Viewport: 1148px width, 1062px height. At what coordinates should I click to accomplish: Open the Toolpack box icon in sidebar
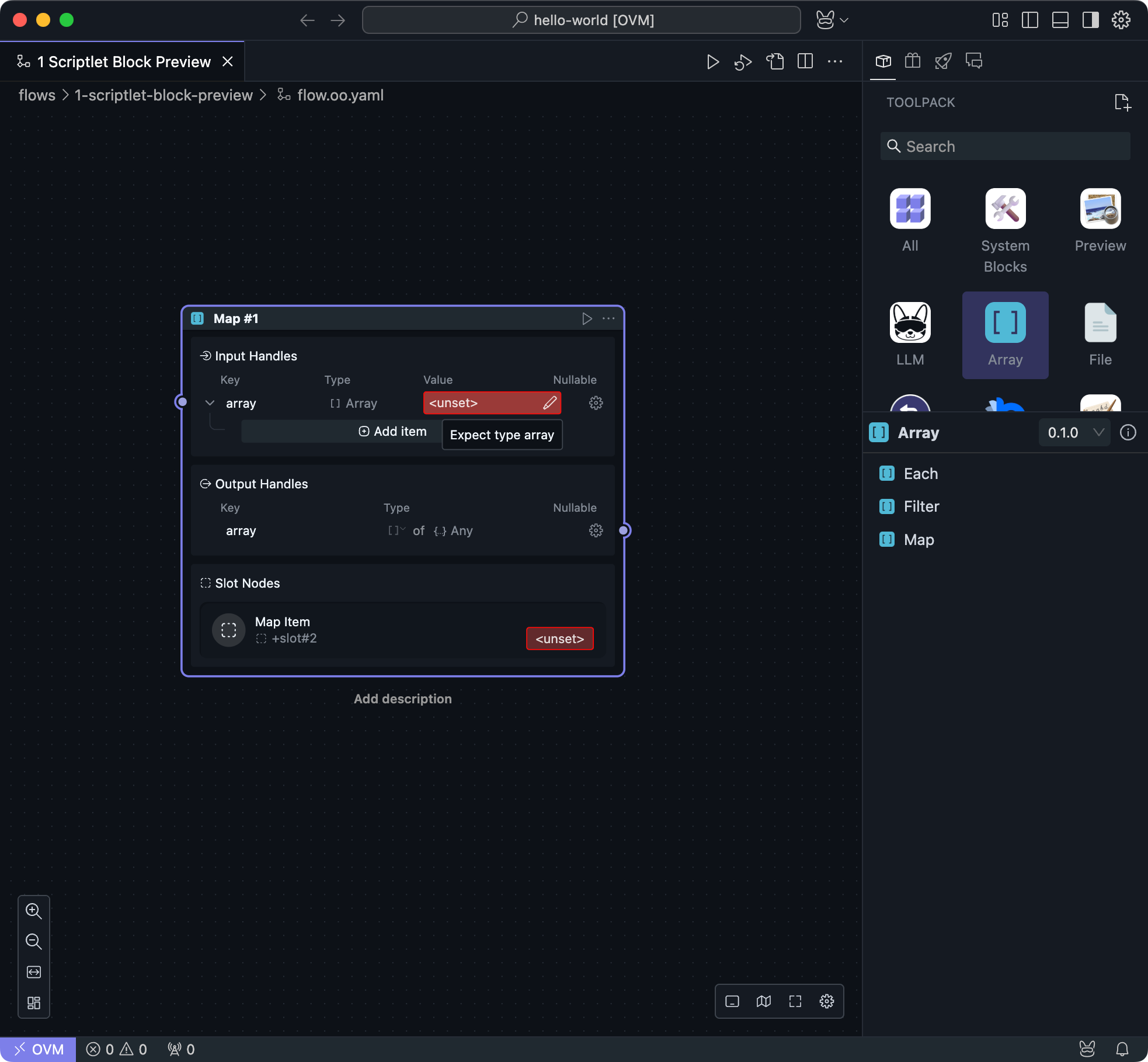(x=883, y=61)
